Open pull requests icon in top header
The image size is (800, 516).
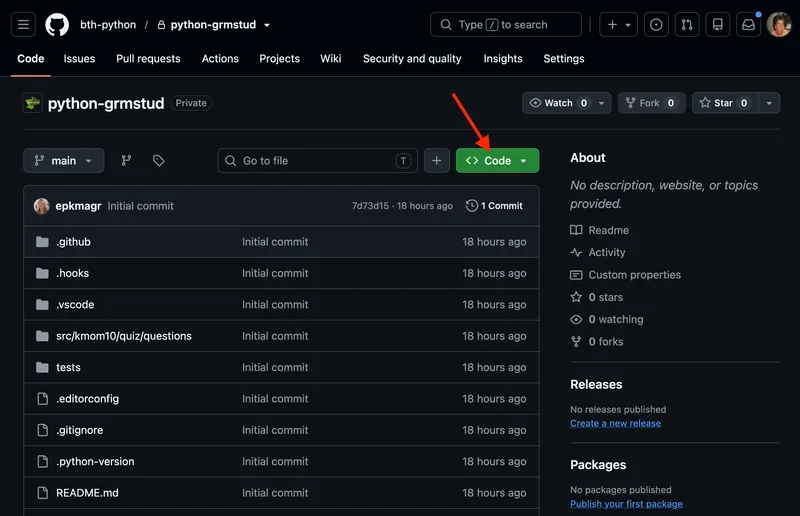pos(687,24)
